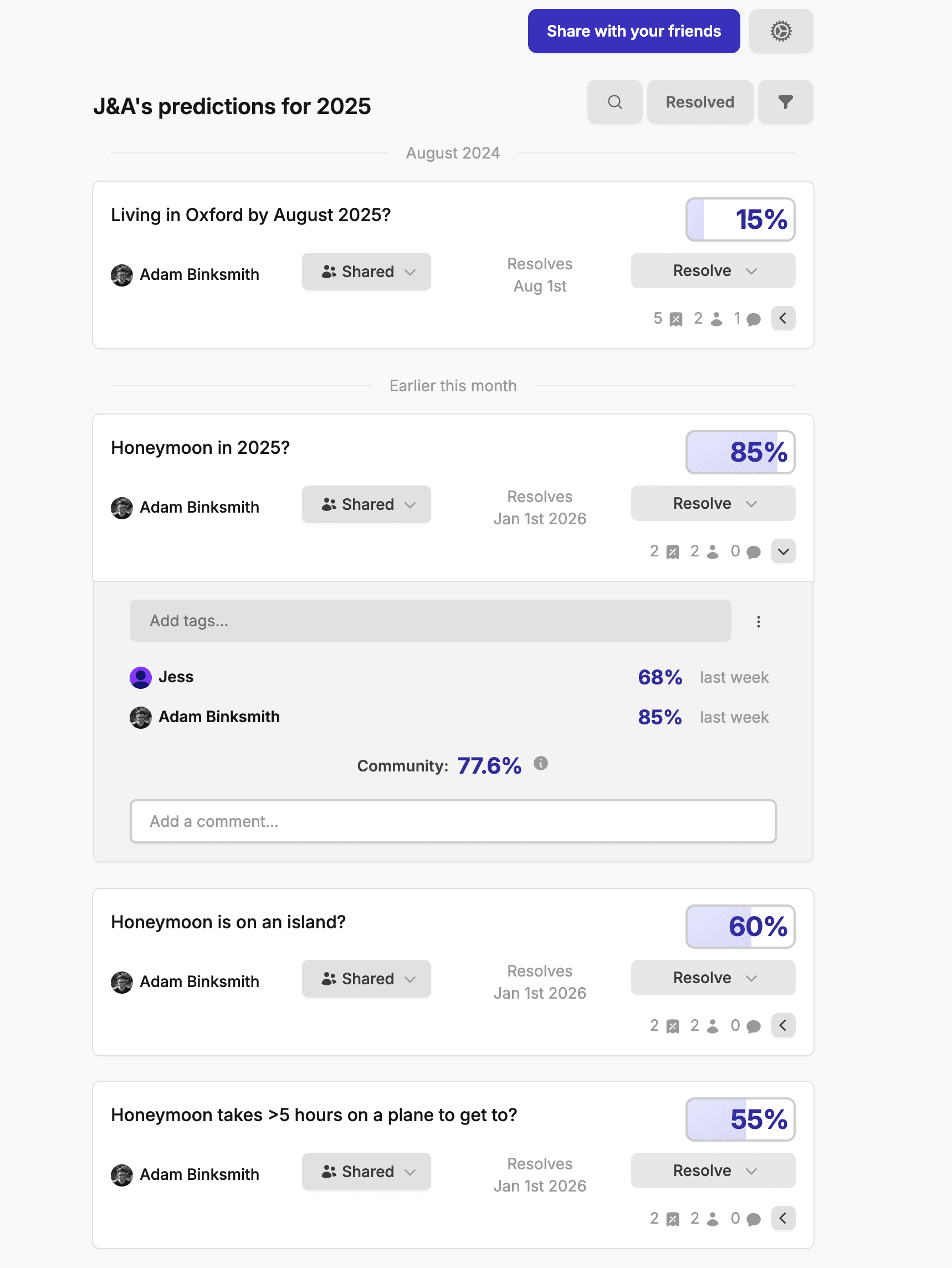Click the comment bubble icon on Oxford question
The image size is (952, 1268).
tap(754, 319)
